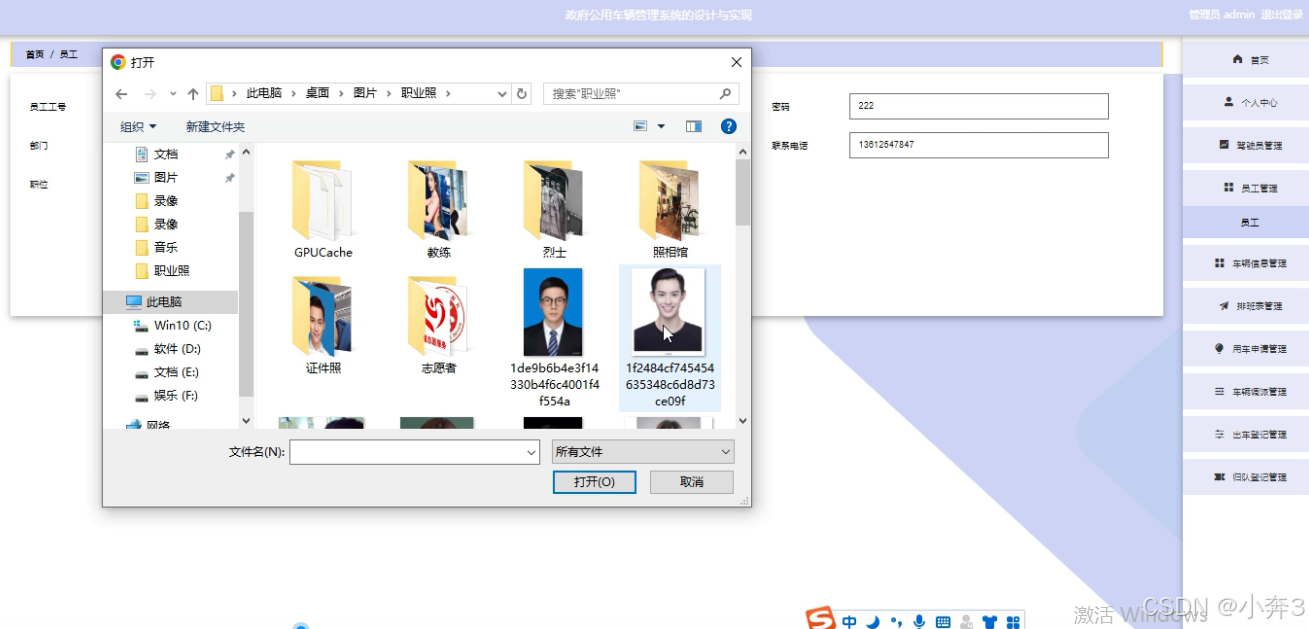1309x629 pixels.
Task: Enable night mode via the moon icon
Action: pyautogui.click(x=871, y=620)
